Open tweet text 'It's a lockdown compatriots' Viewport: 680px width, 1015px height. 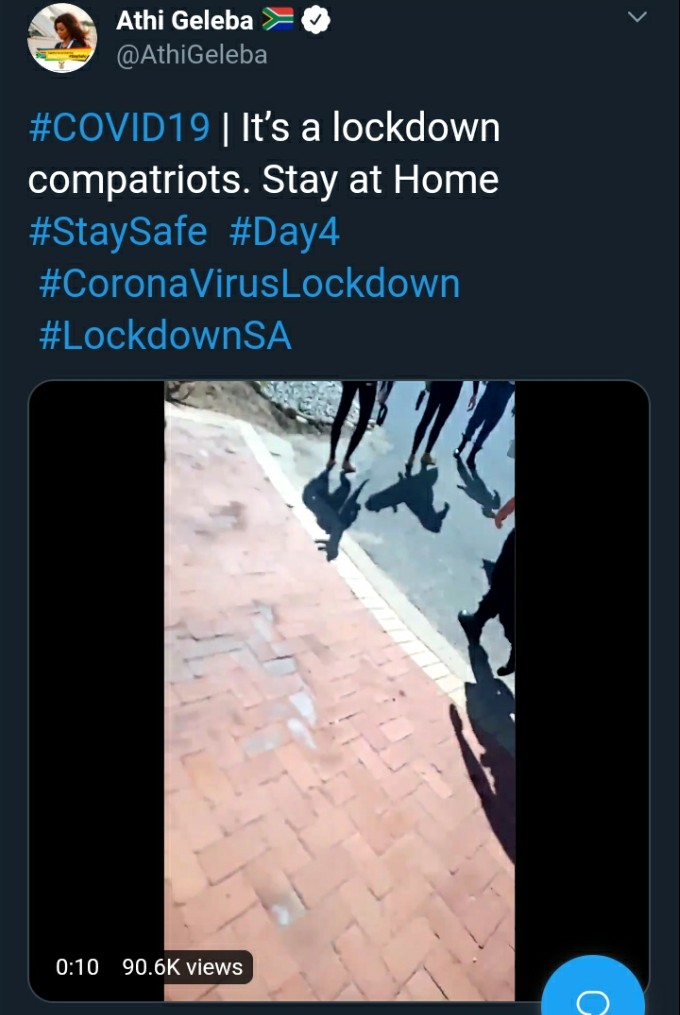click(x=264, y=153)
